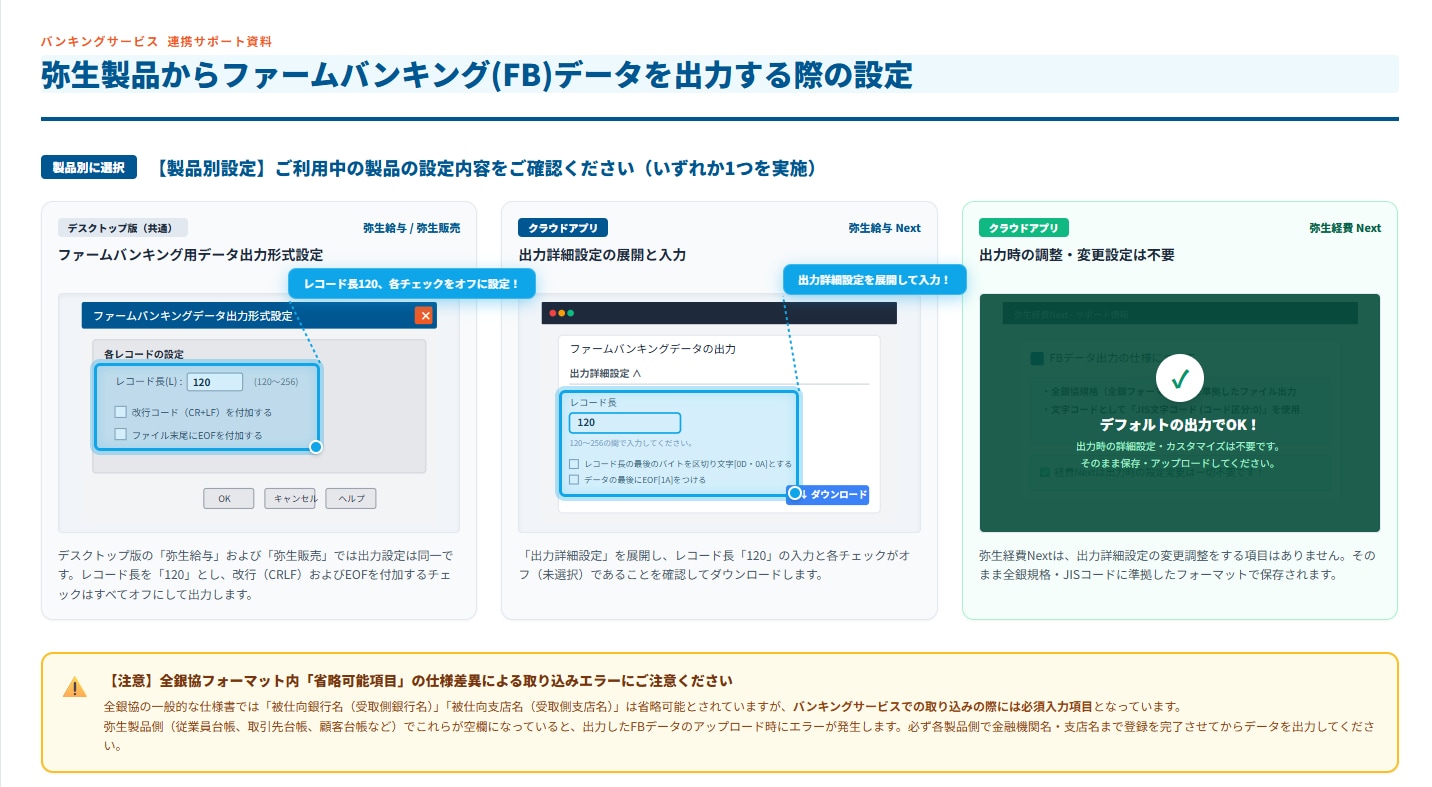
Task: Toggle 区切り文字[0D・0A]とする checkbox
Action: click(574, 464)
